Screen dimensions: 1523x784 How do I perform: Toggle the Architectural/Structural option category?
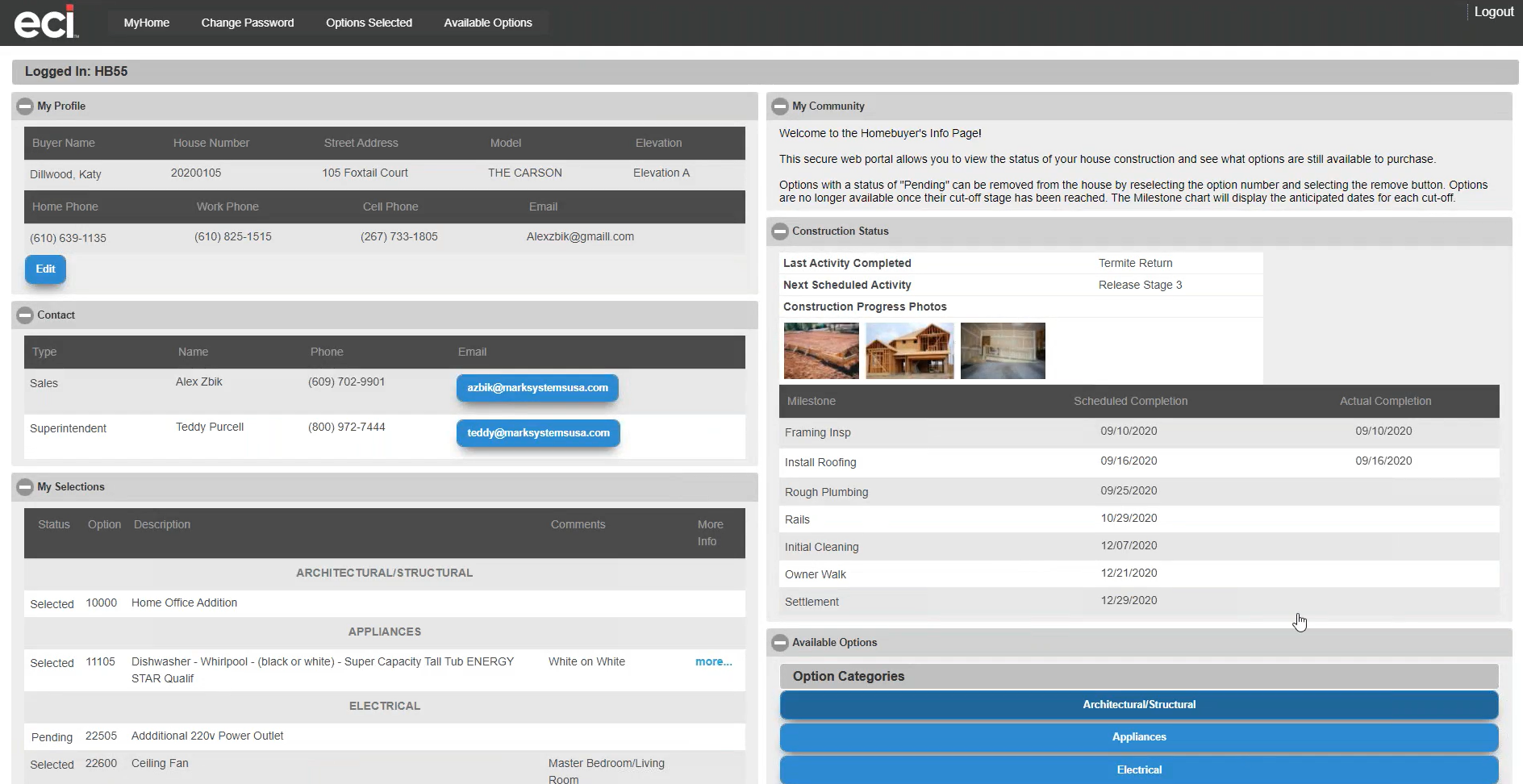point(1139,704)
